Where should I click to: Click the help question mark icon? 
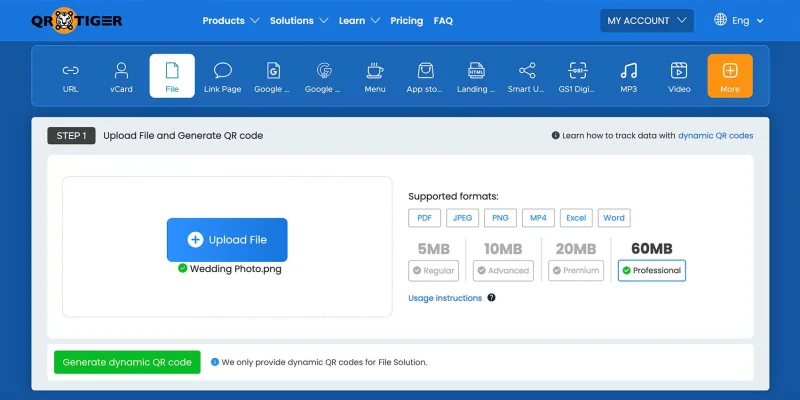click(x=491, y=297)
